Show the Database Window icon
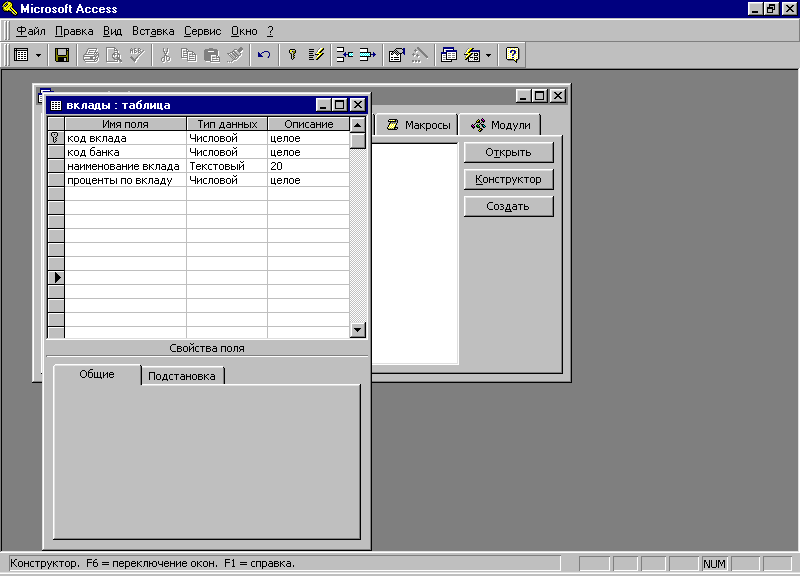 [x=448, y=55]
